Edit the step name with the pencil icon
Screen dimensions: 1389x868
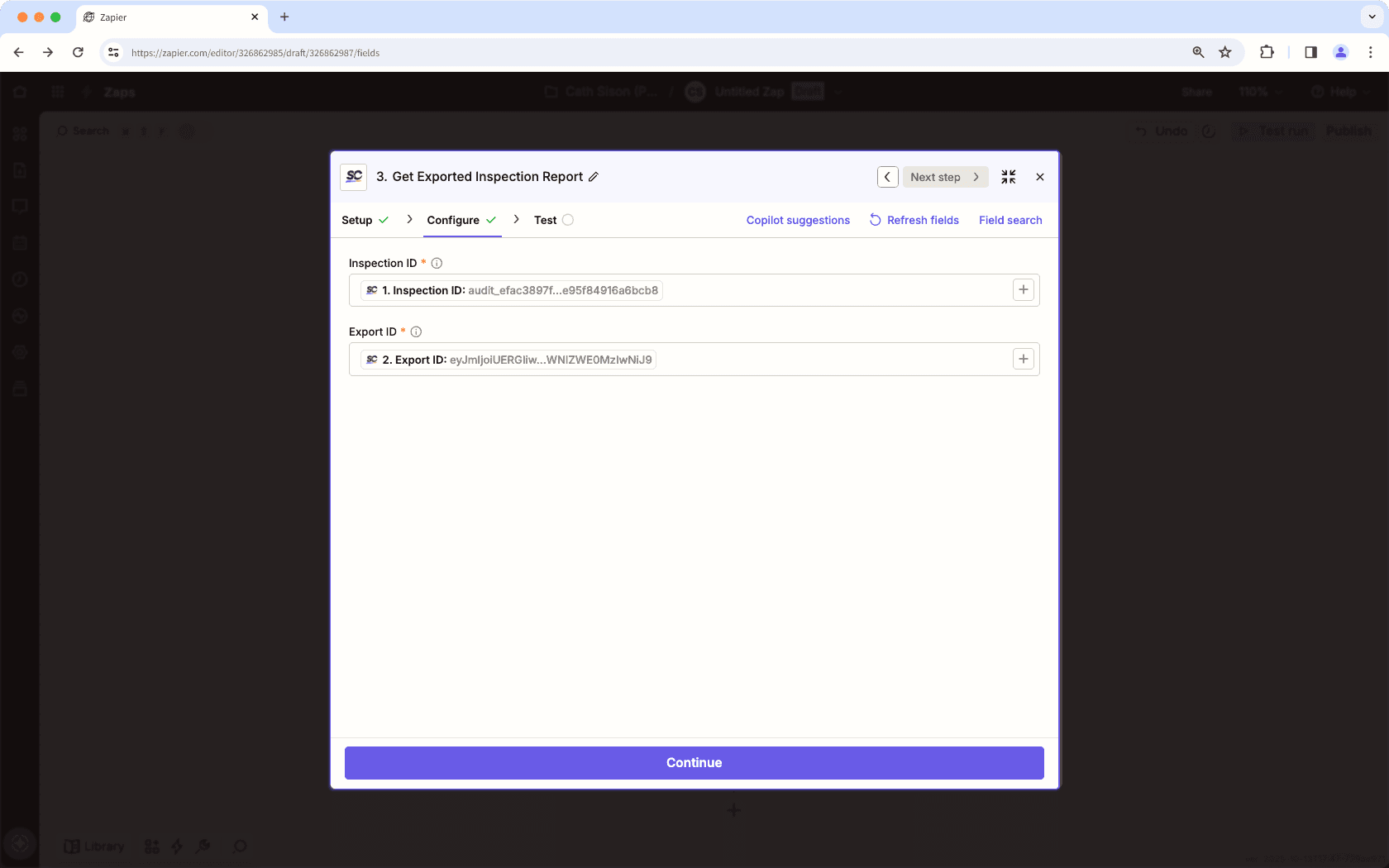[594, 176]
